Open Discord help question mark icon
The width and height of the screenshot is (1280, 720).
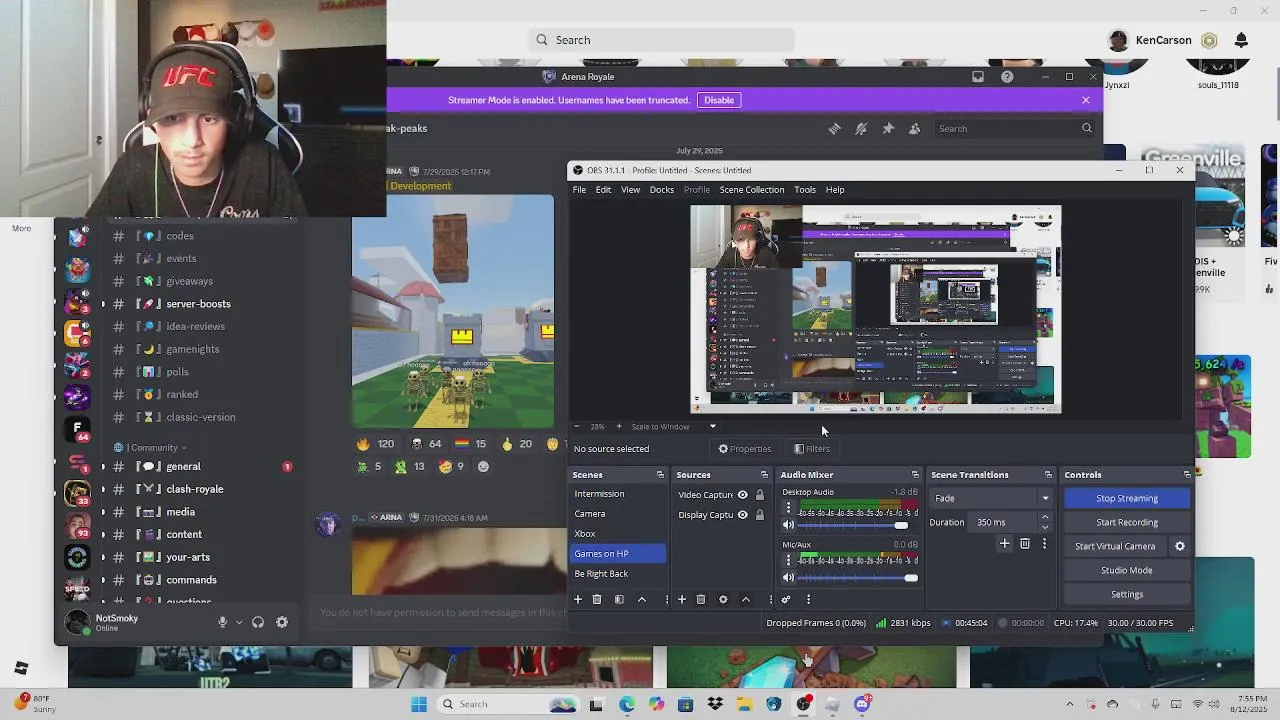click(x=1007, y=77)
